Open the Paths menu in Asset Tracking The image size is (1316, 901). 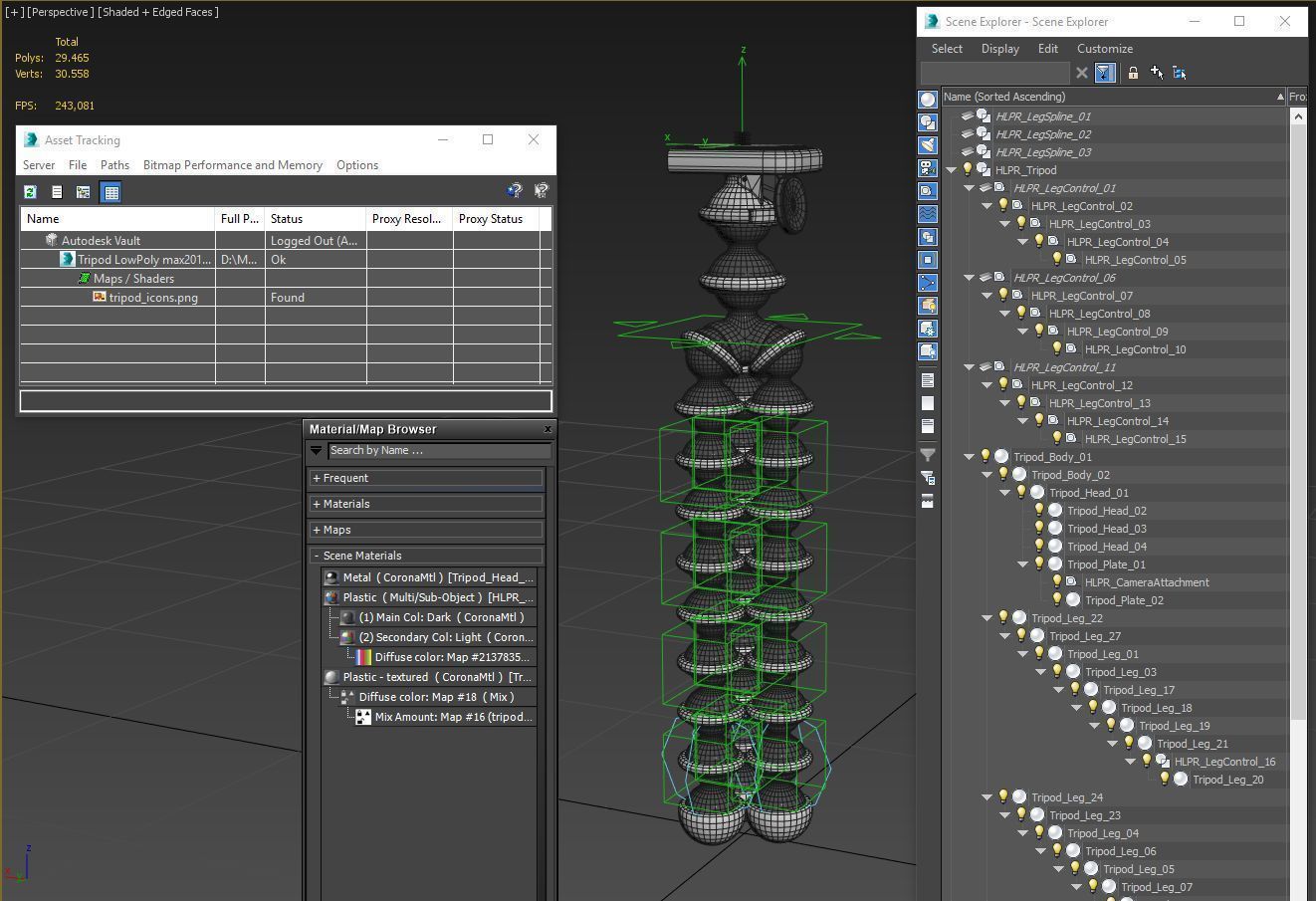tap(114, 165)
